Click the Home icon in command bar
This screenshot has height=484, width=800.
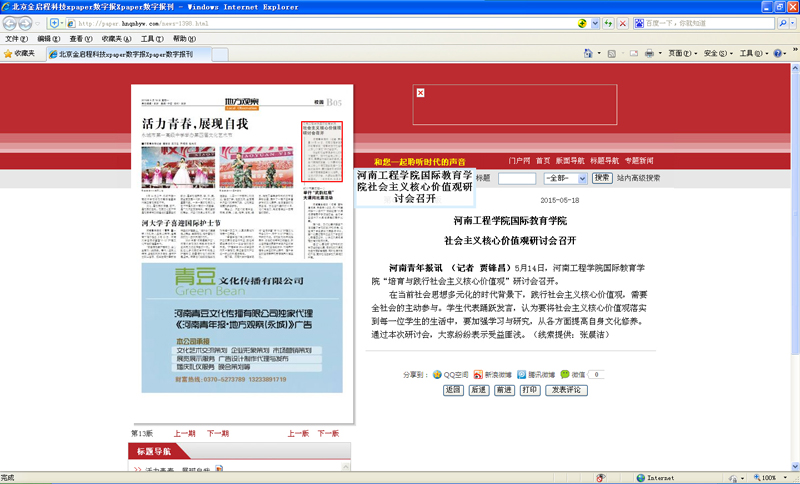[588, 54]
